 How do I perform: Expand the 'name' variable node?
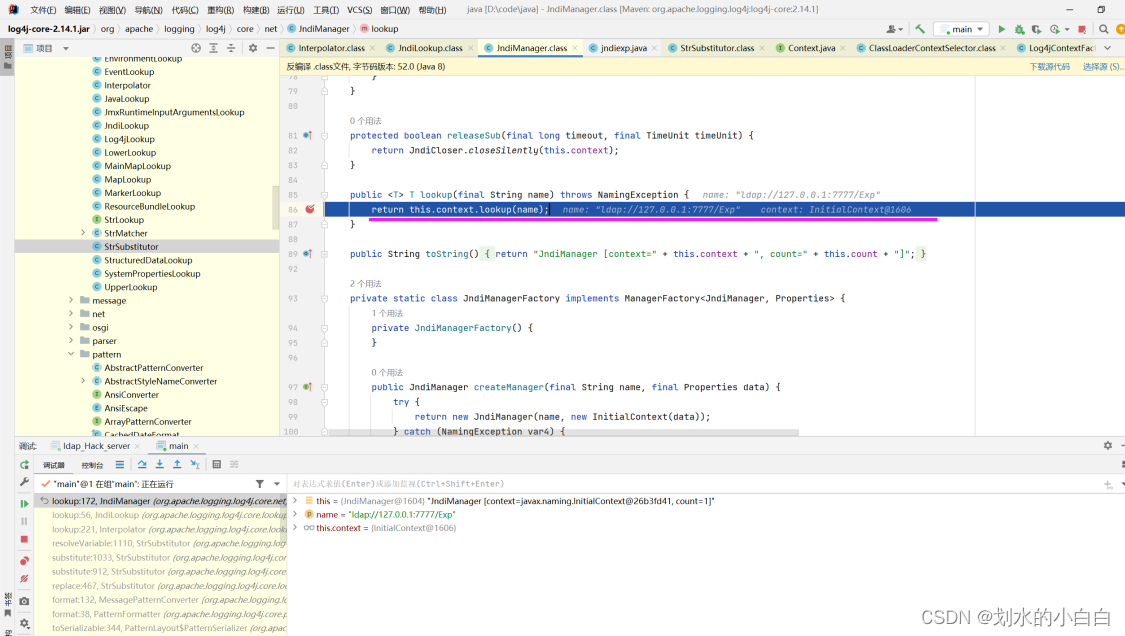(295, 515)
